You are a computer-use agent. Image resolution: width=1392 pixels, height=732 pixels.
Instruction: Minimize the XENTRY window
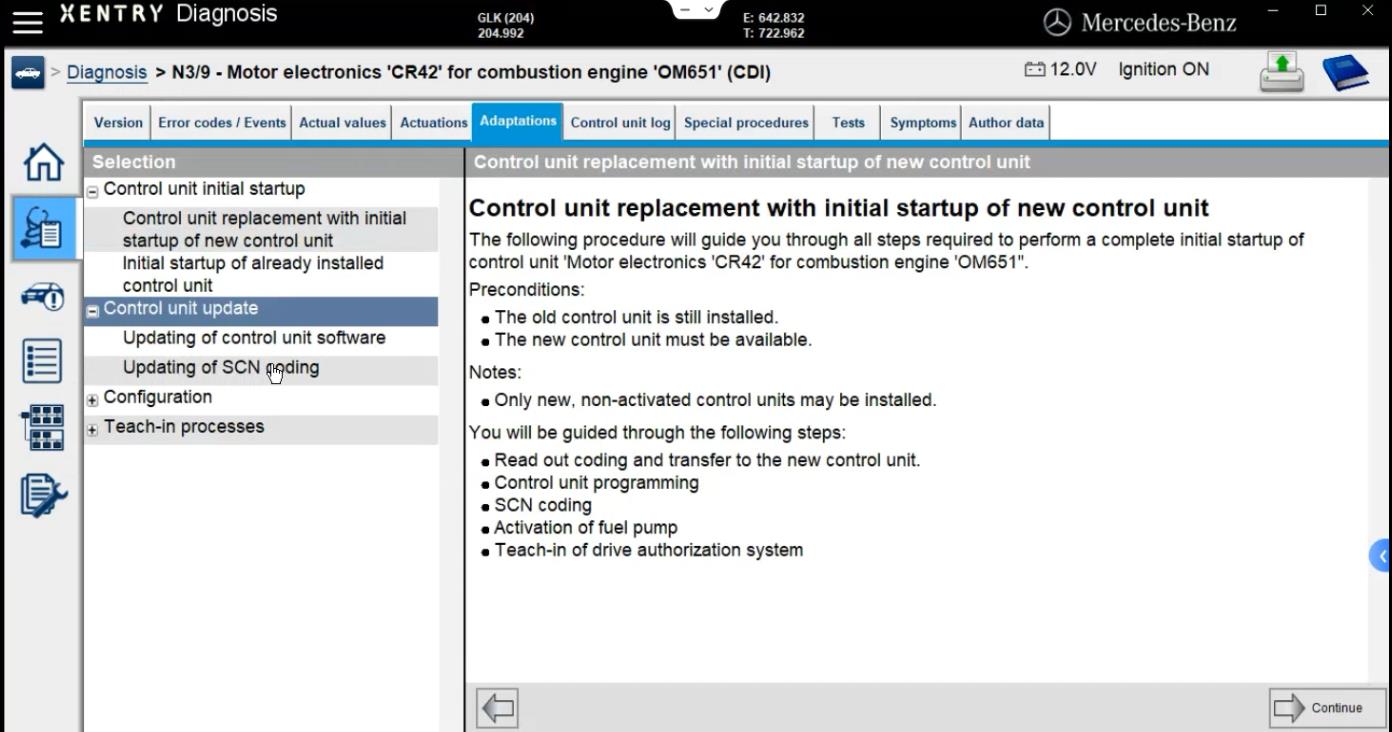click(1273, 11)
